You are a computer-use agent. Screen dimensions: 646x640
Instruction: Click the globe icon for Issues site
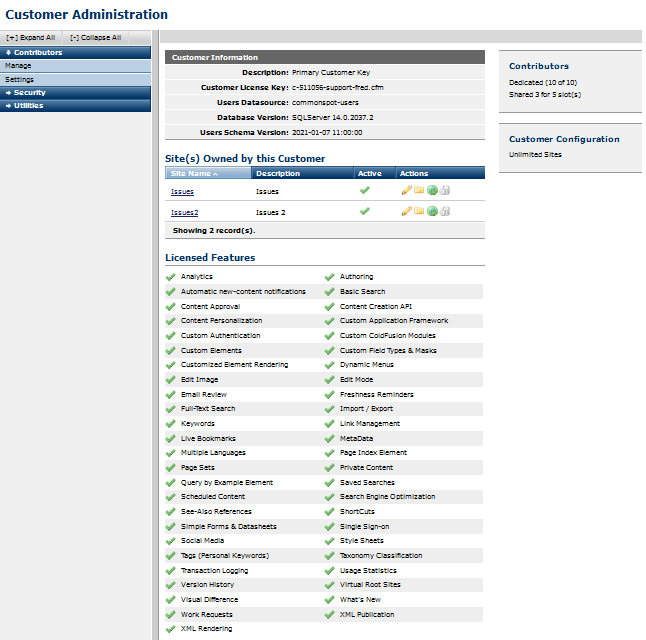pos(432,190)
